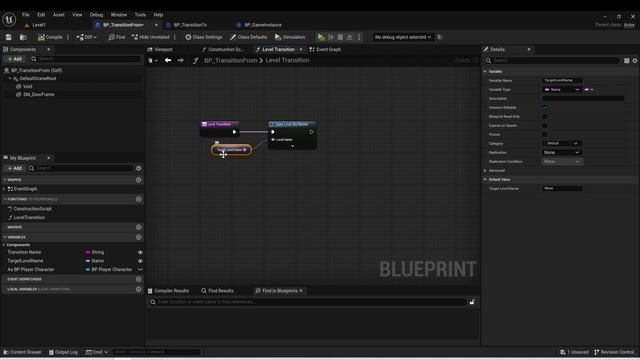
Task: Close the BP_TransitionFrom tab
Action: pyautogui.click(x=156, y=25)
